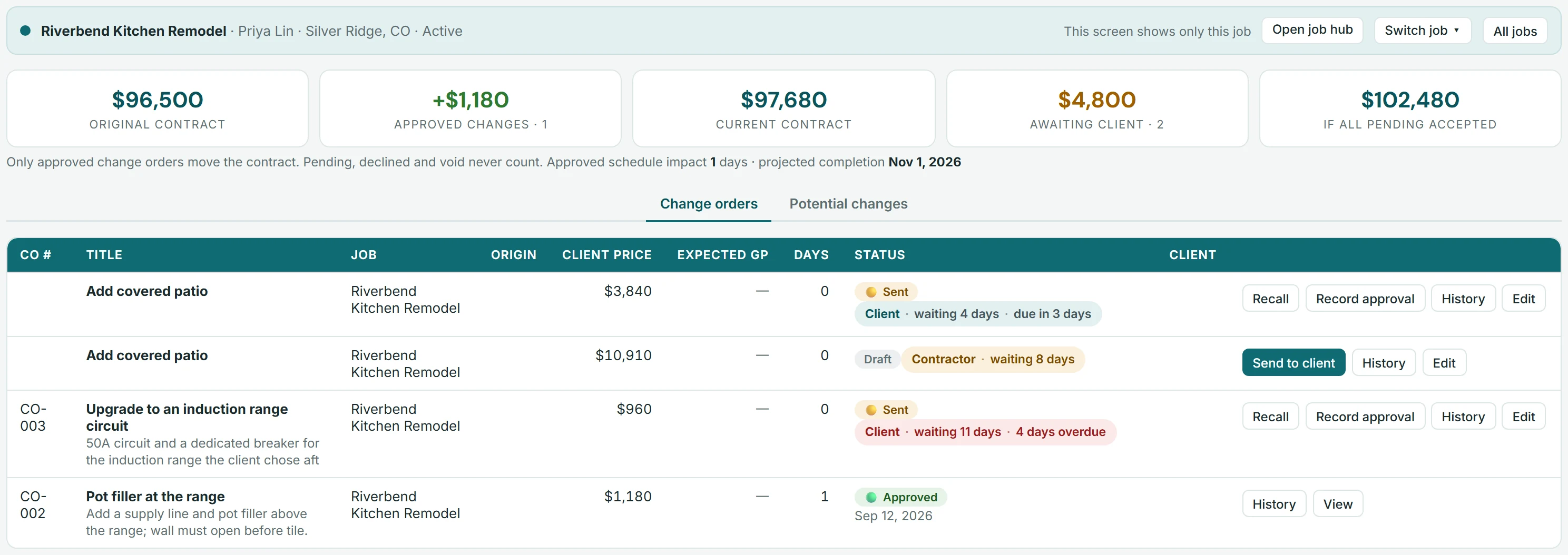1568x555 pixels.
Task: Record approval for CO-003 induction circuit
Action: [x=1365, y=417]
